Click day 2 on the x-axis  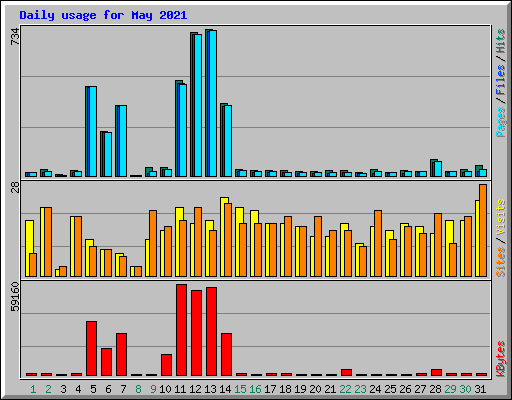(48, 389)
